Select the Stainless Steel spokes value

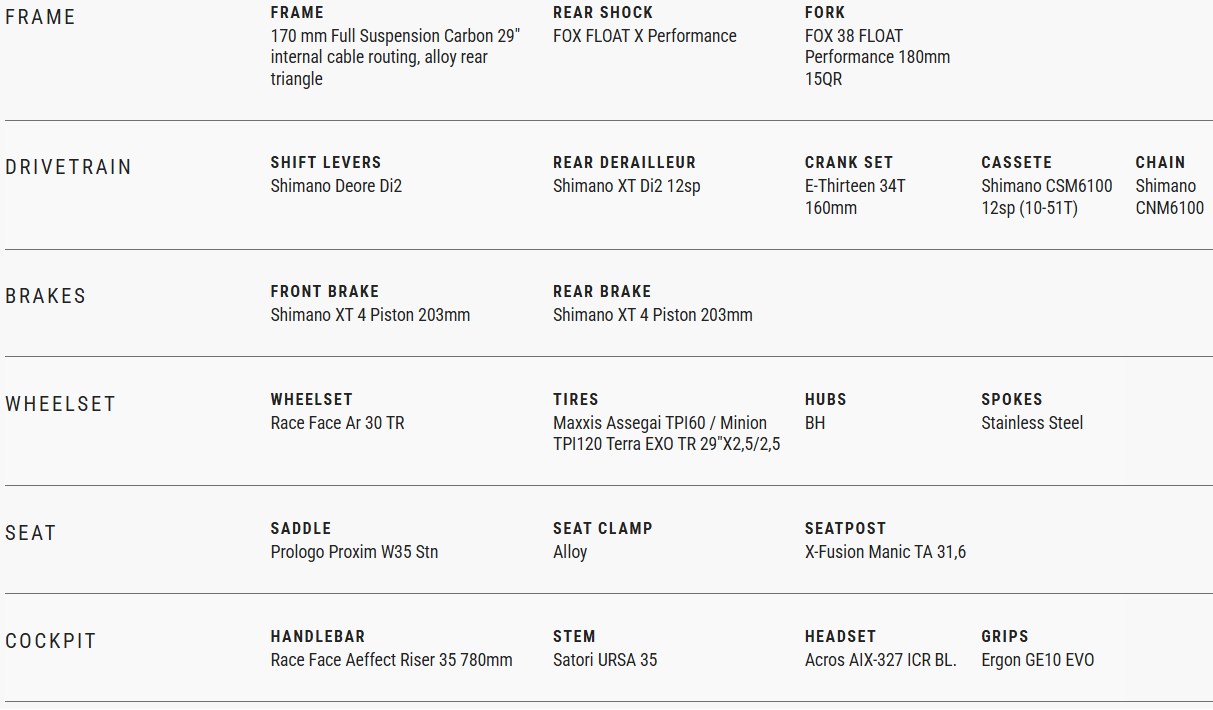point(1032,423)
